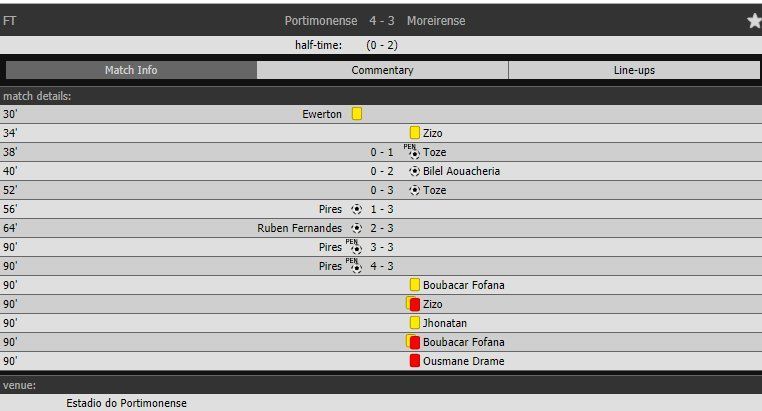Click Jhonatan's yellow card icon

click(x=414, y=323)
